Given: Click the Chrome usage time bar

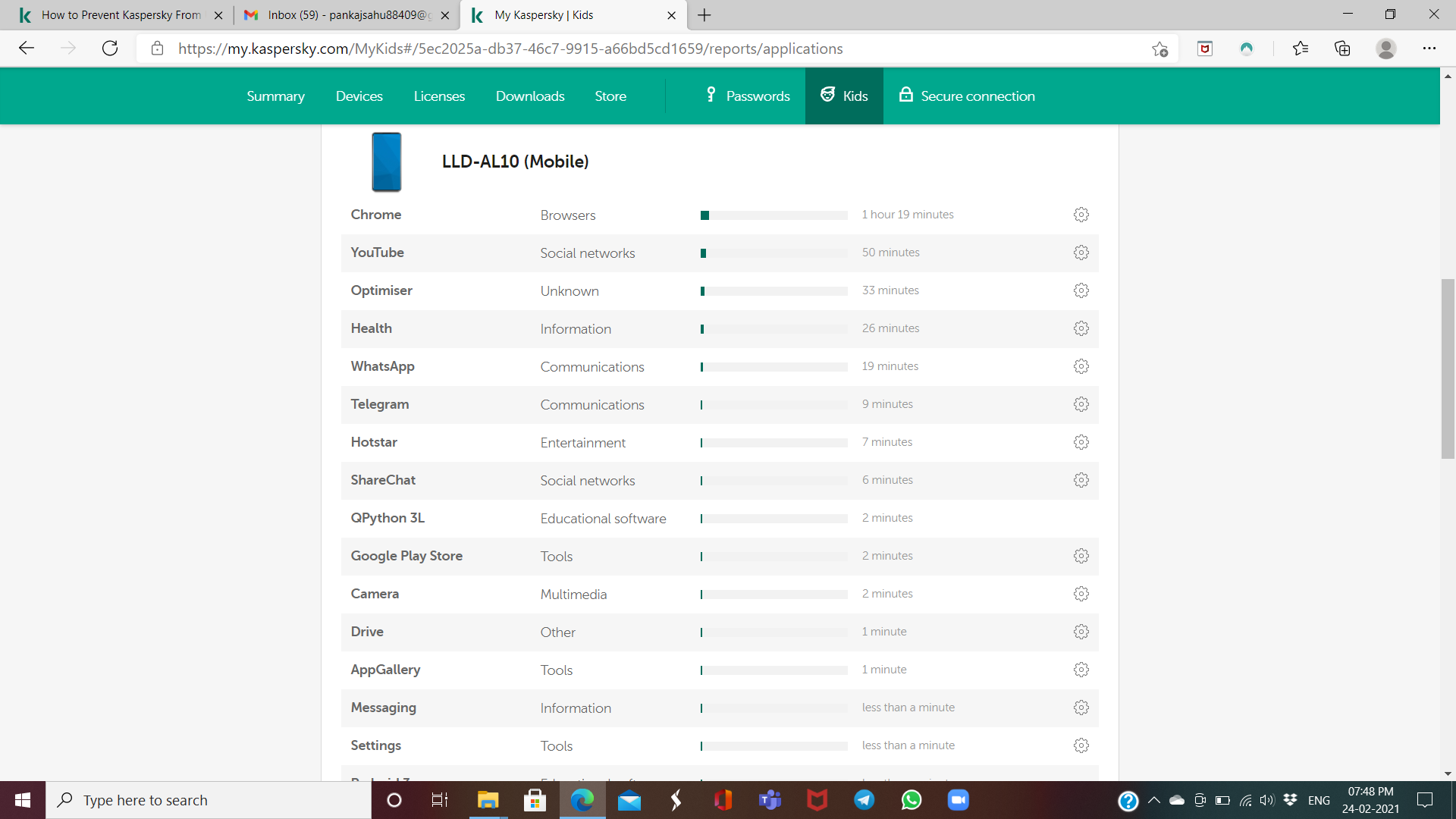Looking at the screenshot, I should [x=773, y=215].
